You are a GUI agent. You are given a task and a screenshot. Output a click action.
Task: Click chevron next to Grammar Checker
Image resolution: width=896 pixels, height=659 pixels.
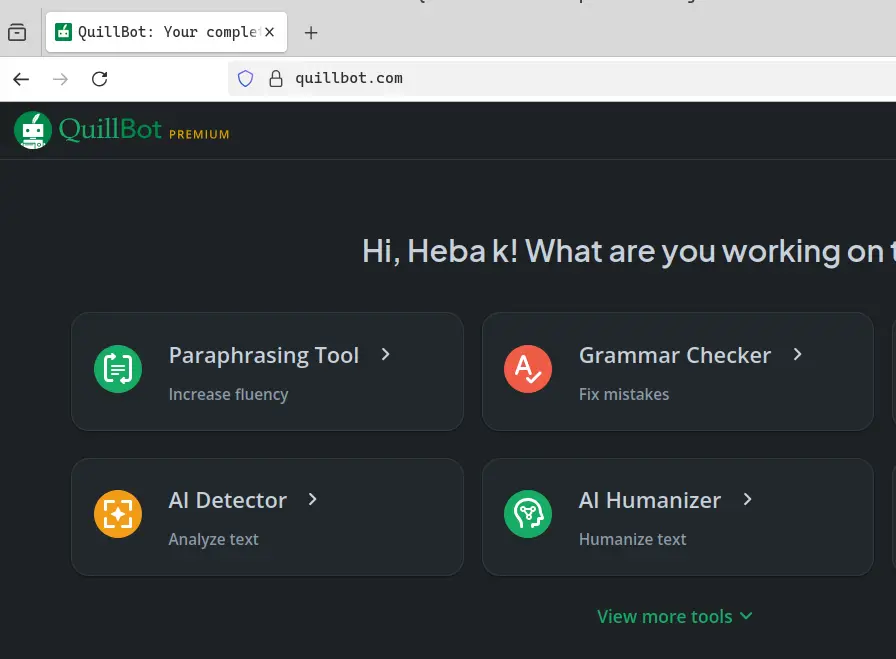(x=798, y=354)
